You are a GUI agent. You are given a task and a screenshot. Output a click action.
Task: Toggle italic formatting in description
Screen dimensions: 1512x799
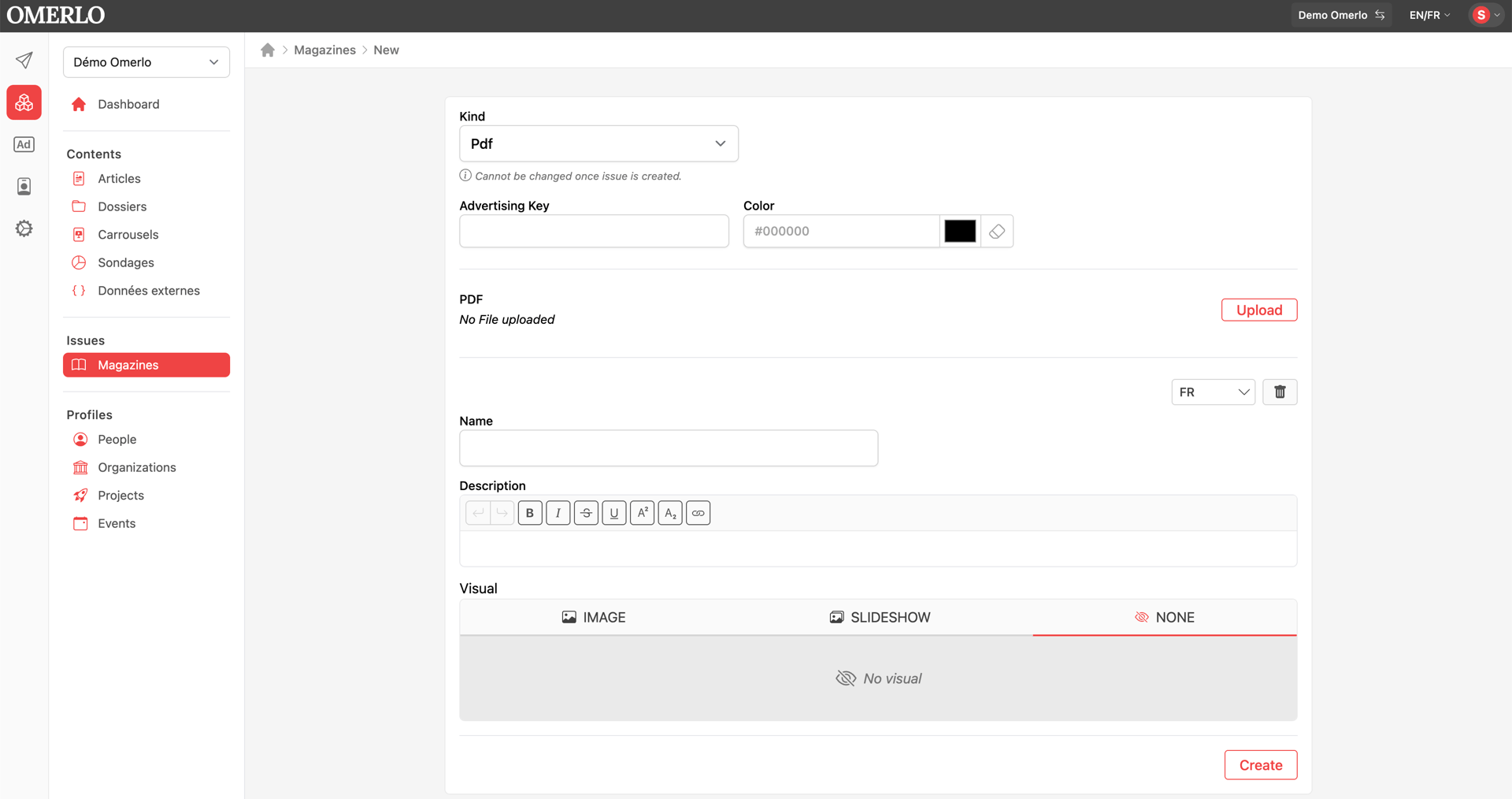558,513
